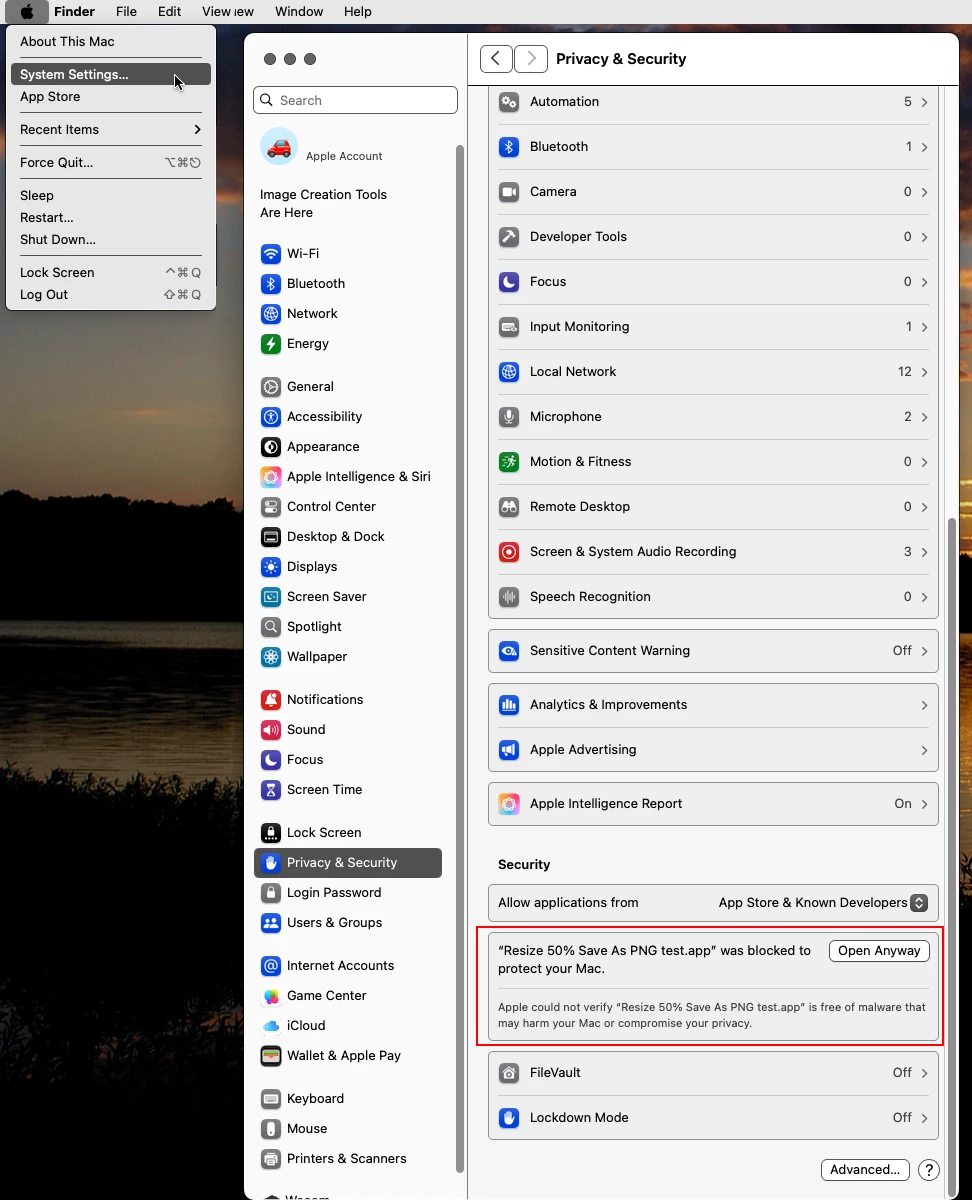
Task: Go back with the left arrow button
Action: (496, 59)
